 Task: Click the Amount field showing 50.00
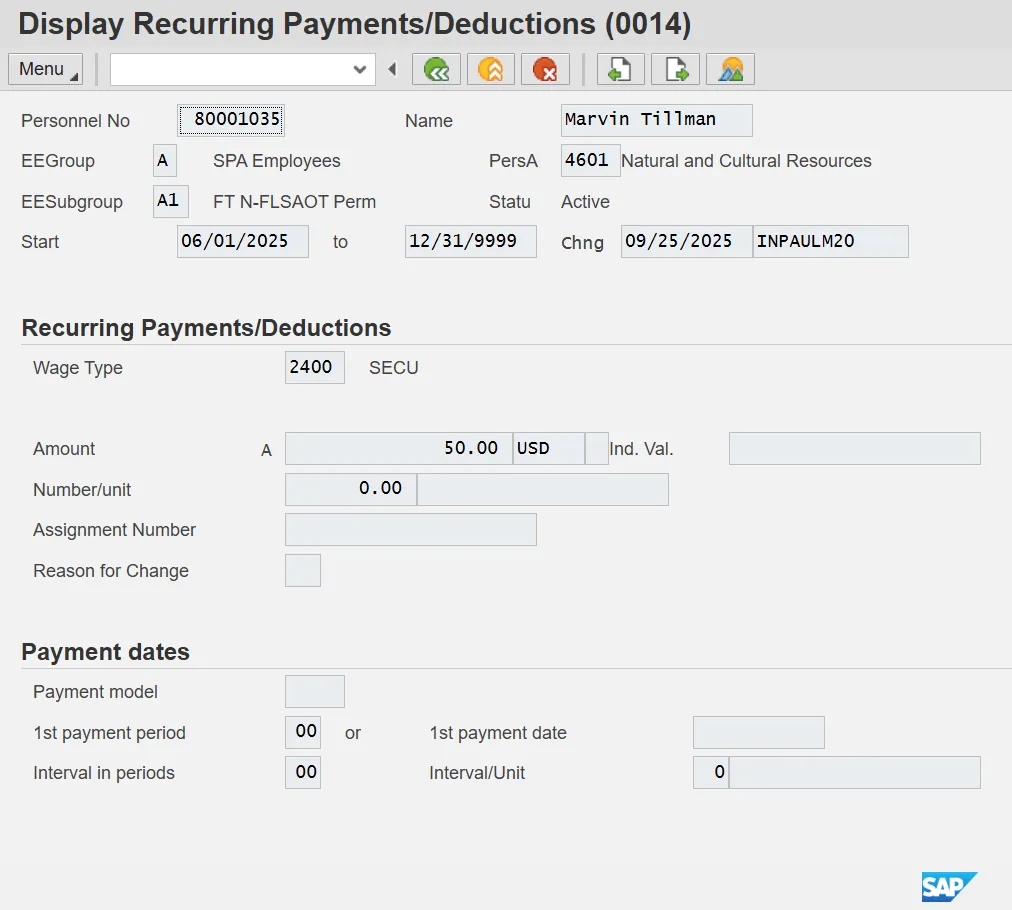[398, 449]
